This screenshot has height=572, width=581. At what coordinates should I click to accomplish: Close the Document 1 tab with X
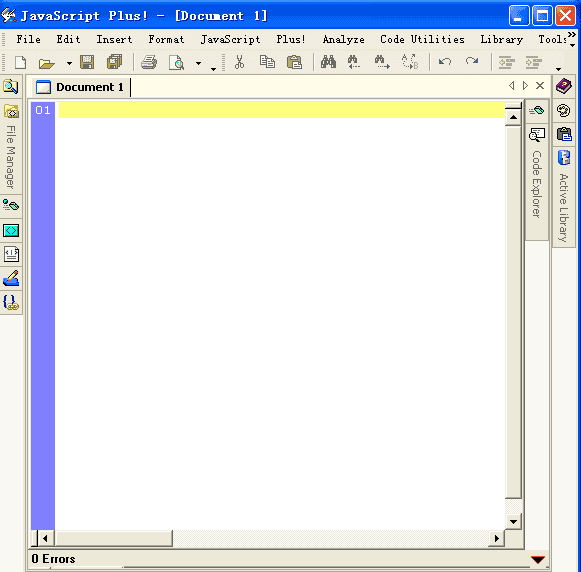click(x=540, y=86)
